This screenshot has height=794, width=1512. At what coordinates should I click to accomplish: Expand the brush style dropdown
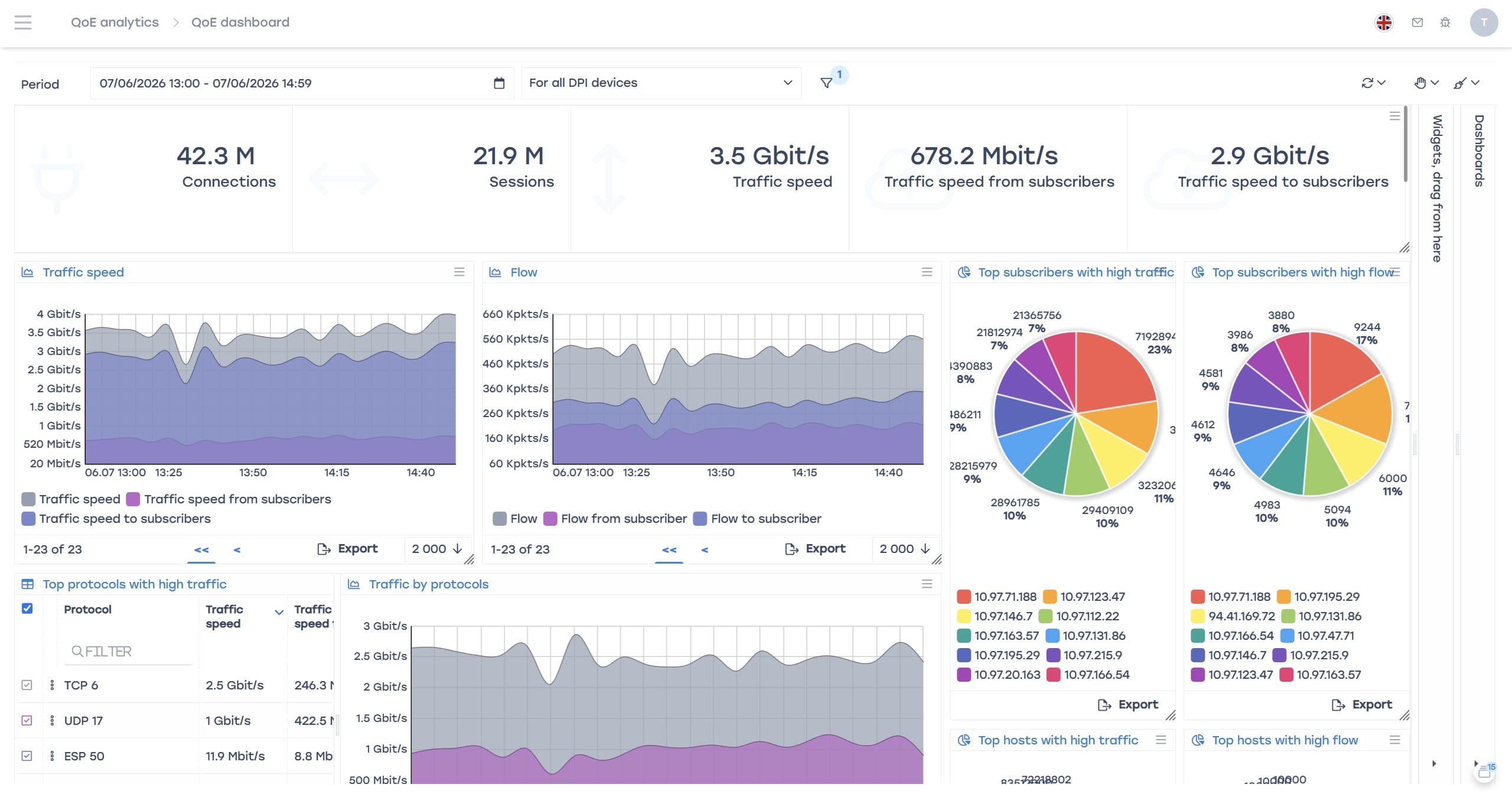pos(1466,83)
